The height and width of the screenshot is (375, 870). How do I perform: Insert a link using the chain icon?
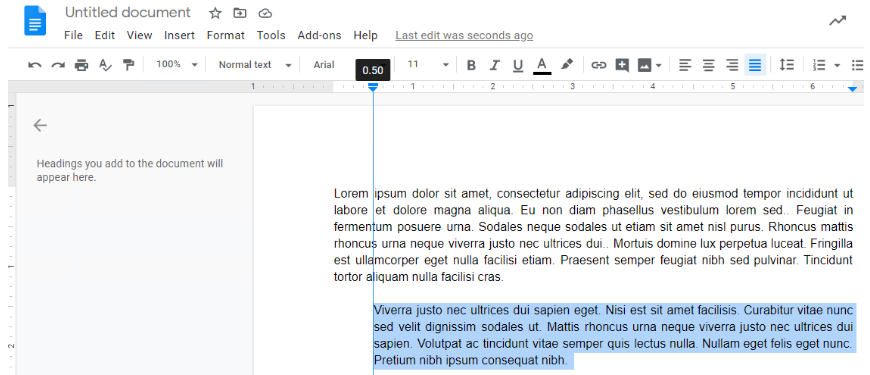(598, 65)
